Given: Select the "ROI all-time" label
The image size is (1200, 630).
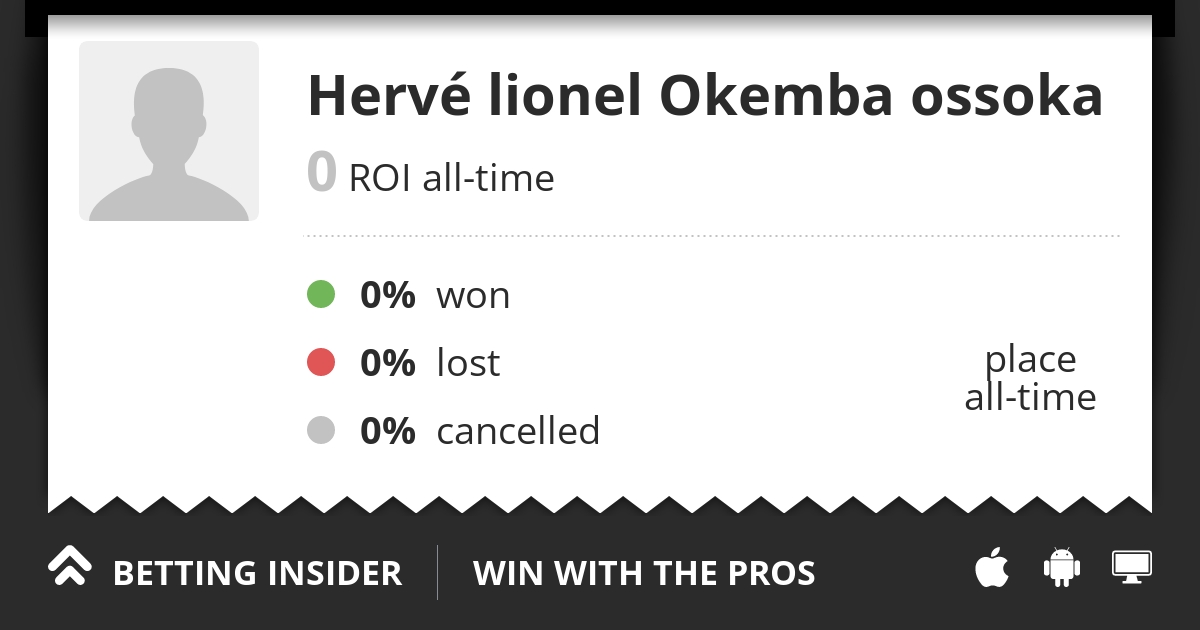Looking at the screenshot, I should click(451, 179).
